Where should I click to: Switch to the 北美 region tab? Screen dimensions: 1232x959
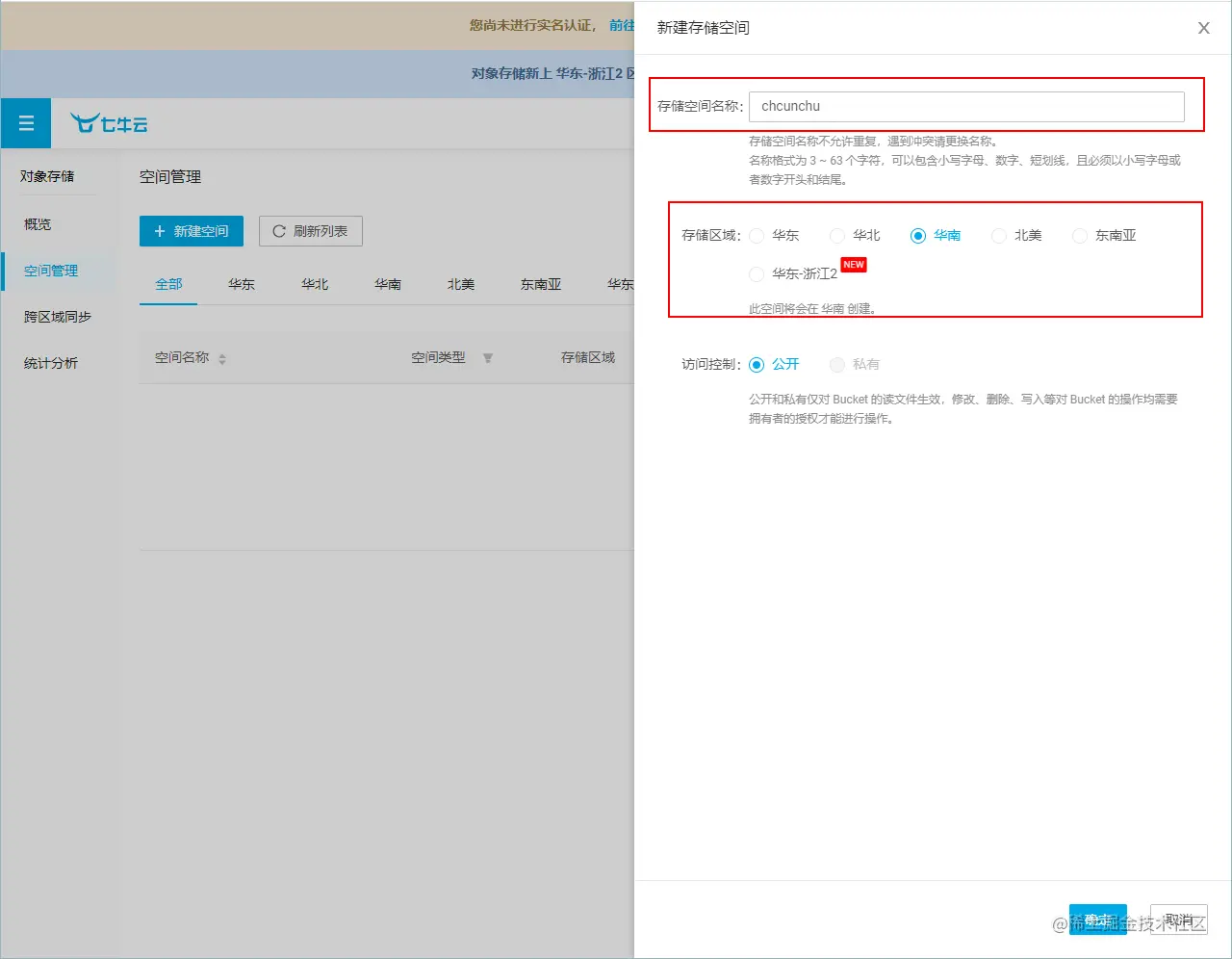(461, 284)
